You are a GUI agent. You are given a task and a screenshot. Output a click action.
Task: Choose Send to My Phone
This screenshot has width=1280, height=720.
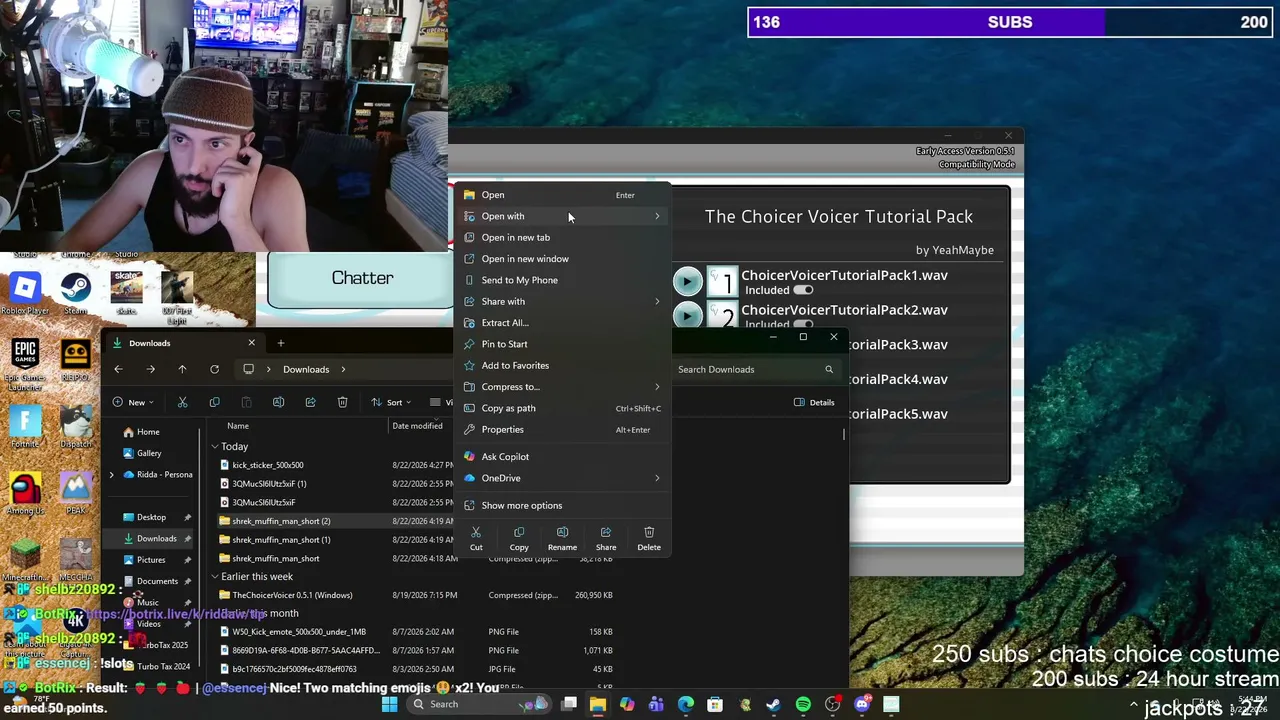[x=562, y=280]
